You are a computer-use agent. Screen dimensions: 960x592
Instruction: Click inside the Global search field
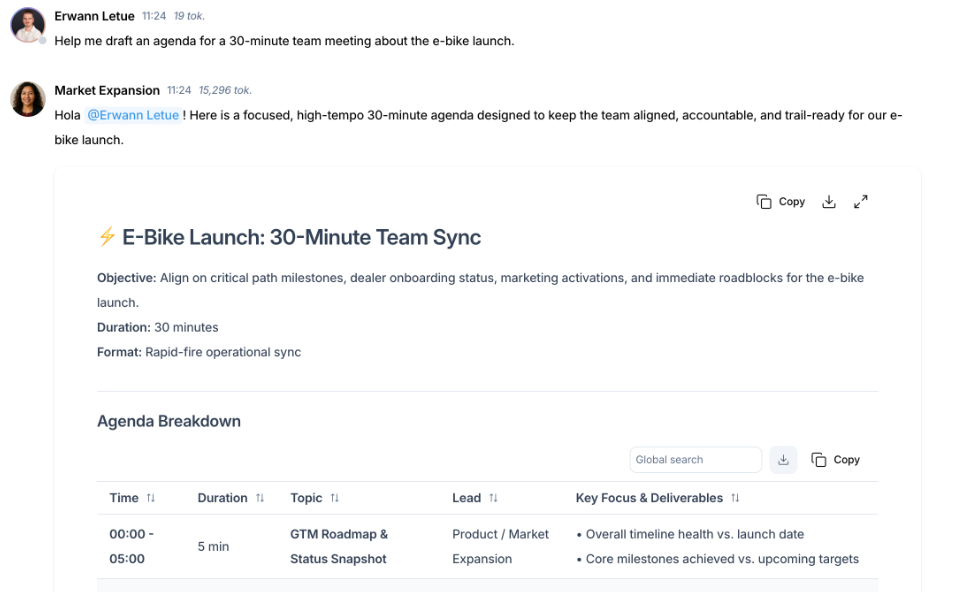click(x=696, y=460)
